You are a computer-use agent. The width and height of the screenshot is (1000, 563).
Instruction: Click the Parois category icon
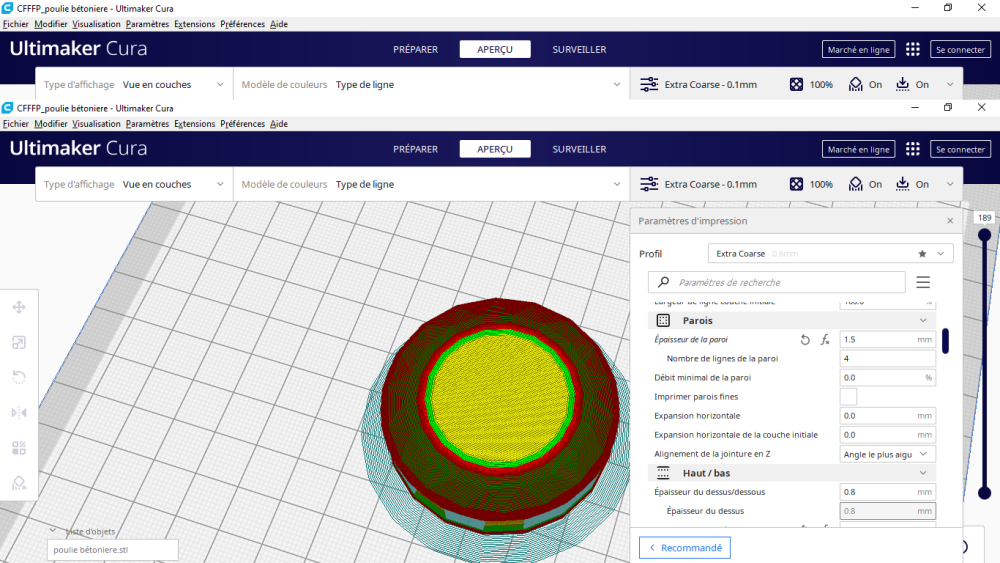(x=663, y=320)
